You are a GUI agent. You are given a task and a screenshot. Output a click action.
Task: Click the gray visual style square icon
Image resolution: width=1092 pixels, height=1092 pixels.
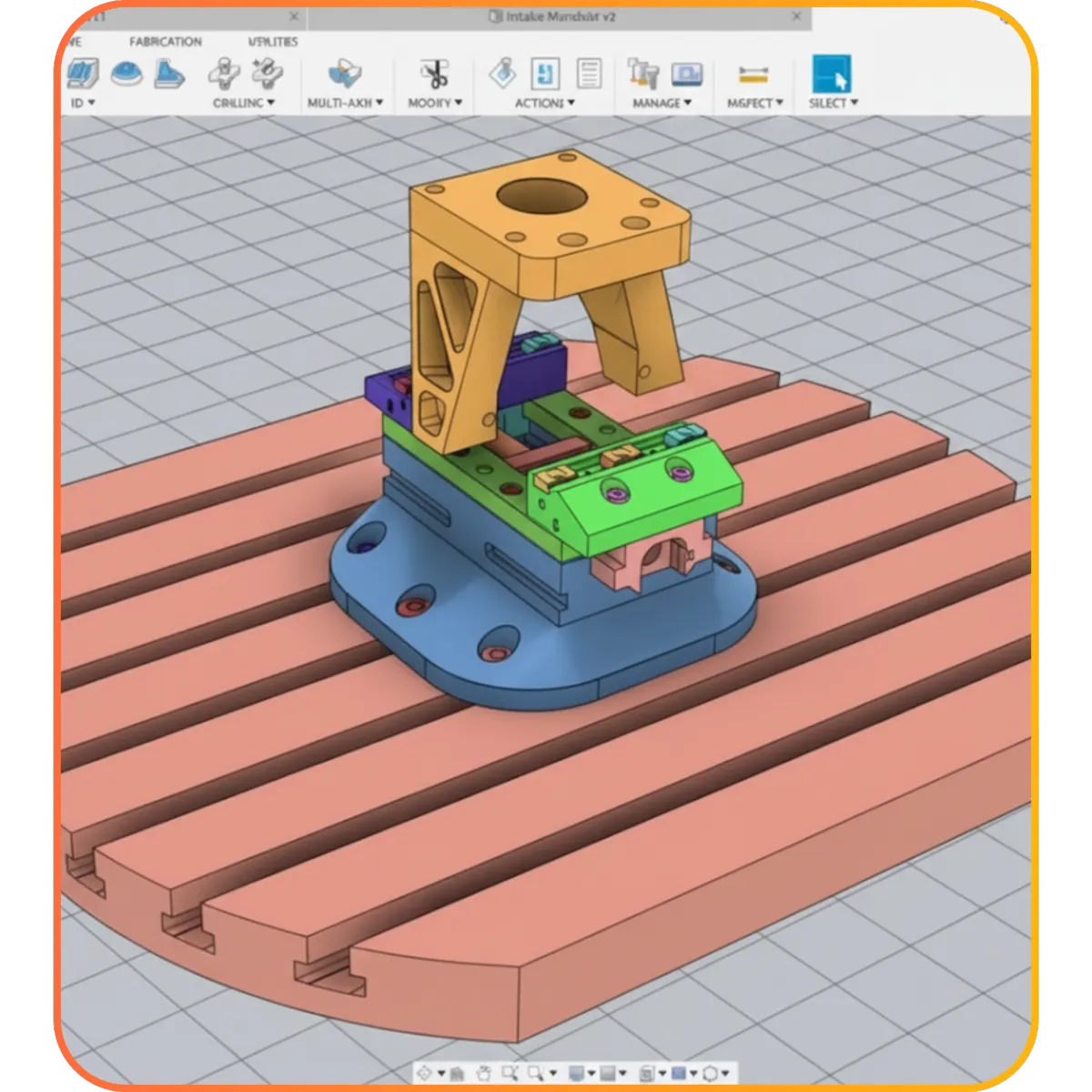607,1074
